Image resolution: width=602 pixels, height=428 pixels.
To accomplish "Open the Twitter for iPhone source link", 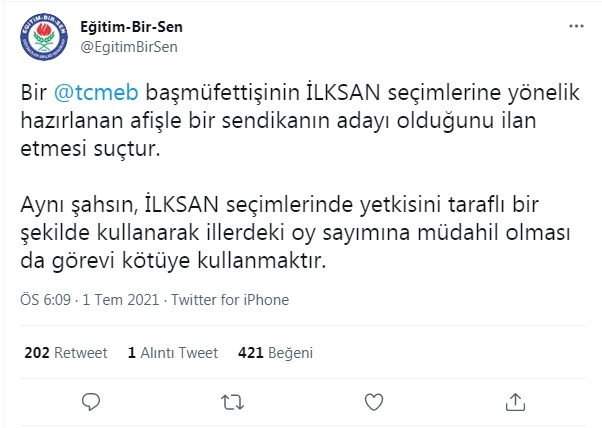I will pyautogui.click(x=231, y=300).
